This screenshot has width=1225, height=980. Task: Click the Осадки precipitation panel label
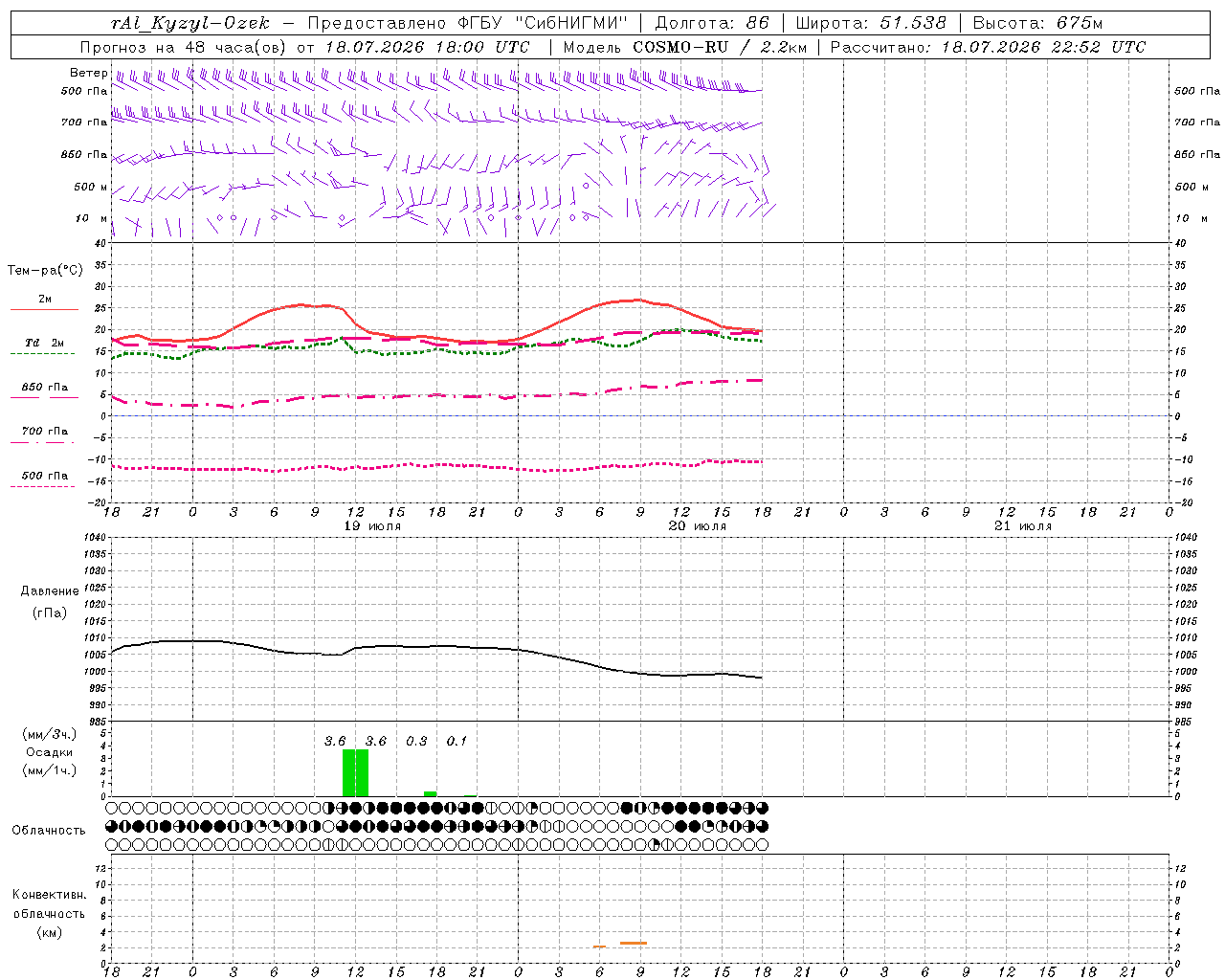point(50,752)
